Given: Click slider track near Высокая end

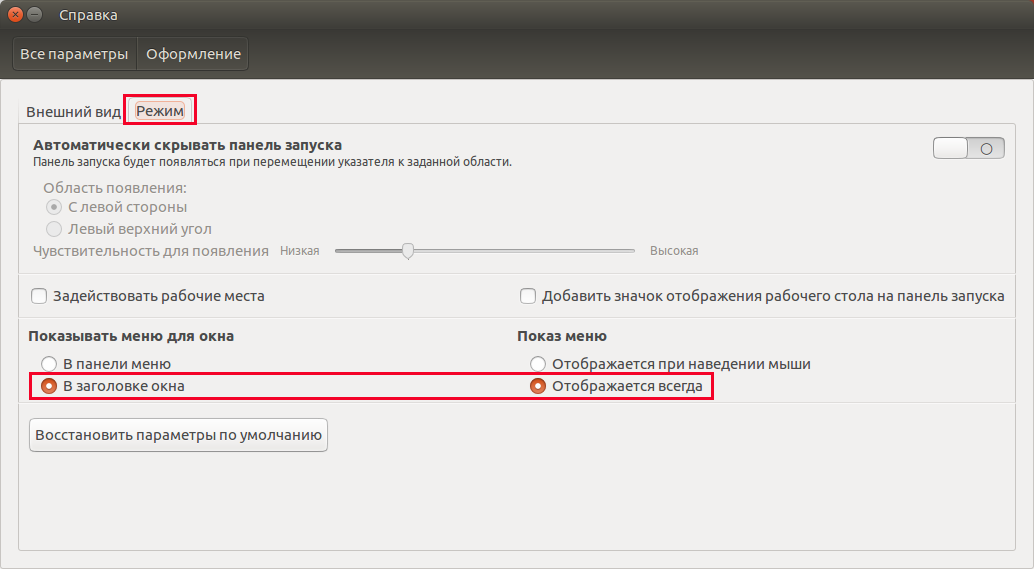Looking at the screenshot, I should tap(620, 251).
